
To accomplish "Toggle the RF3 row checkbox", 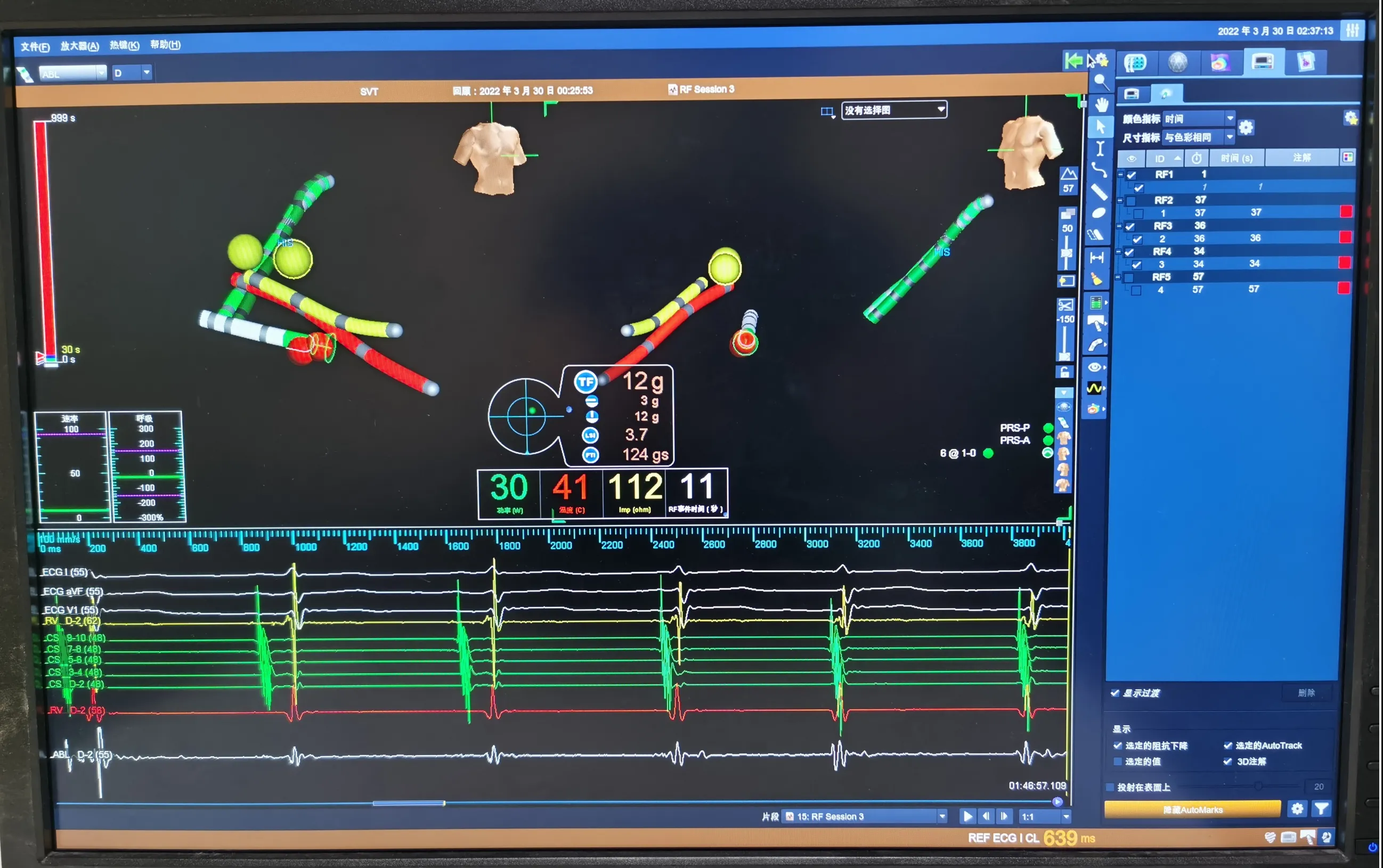I will pyautogui.click(x=1130, y=226).
